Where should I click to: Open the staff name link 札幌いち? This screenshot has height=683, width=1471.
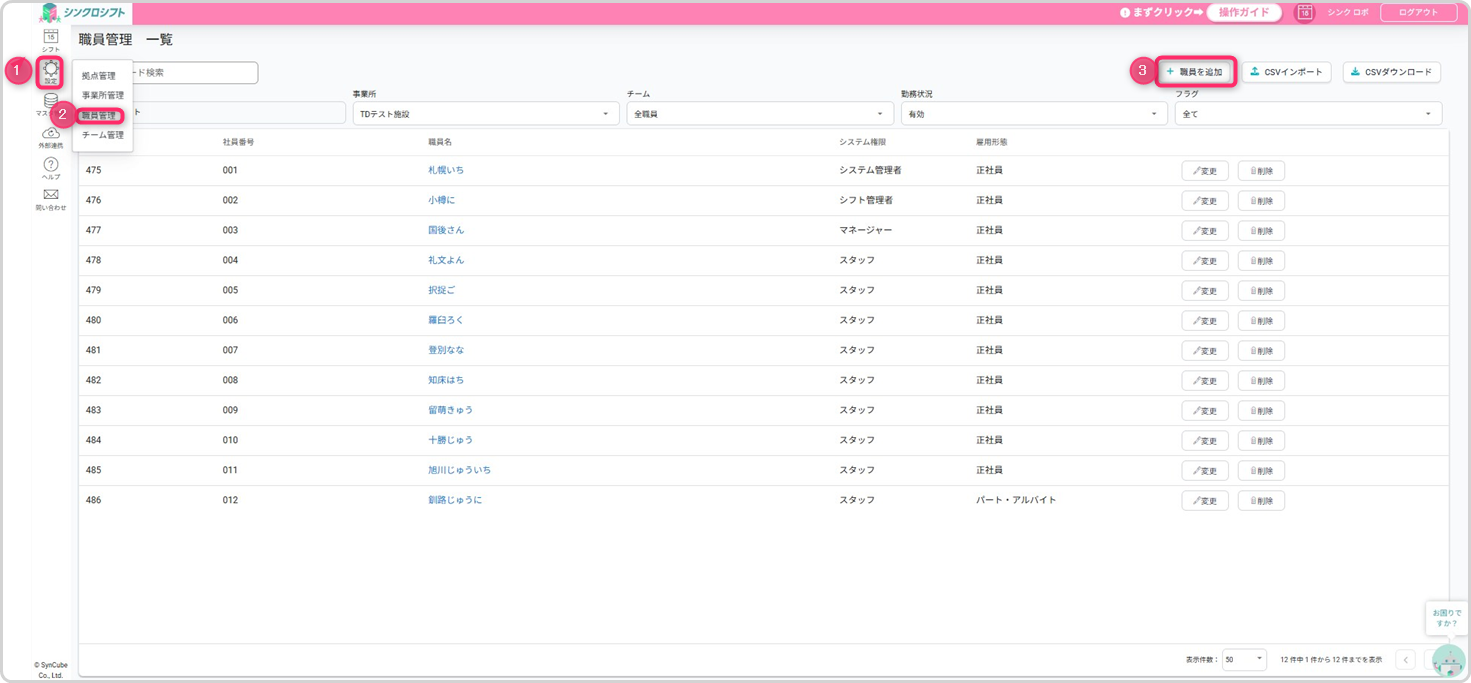coord(446,170)
